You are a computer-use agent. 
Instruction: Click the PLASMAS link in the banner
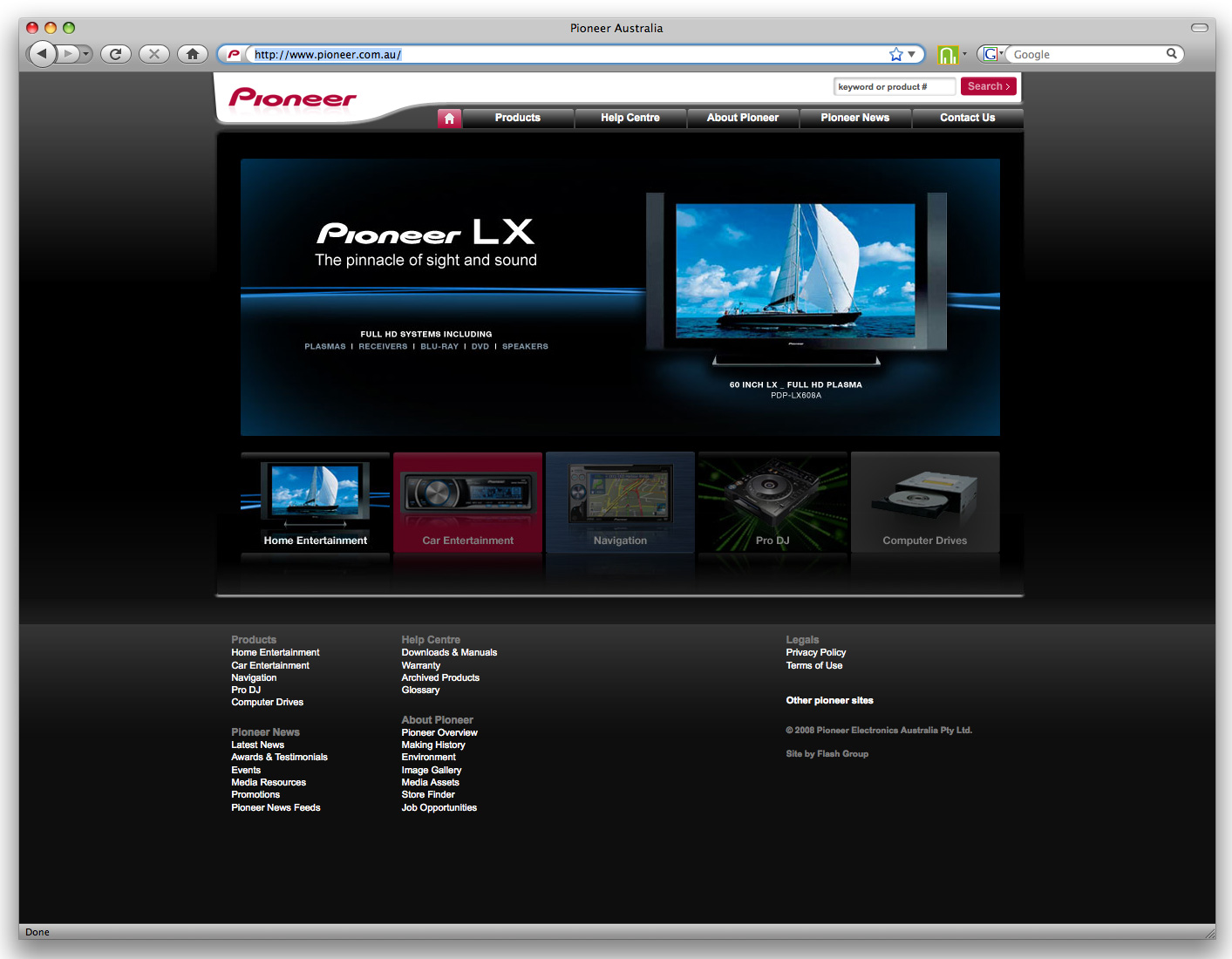[x=325, y=346]
